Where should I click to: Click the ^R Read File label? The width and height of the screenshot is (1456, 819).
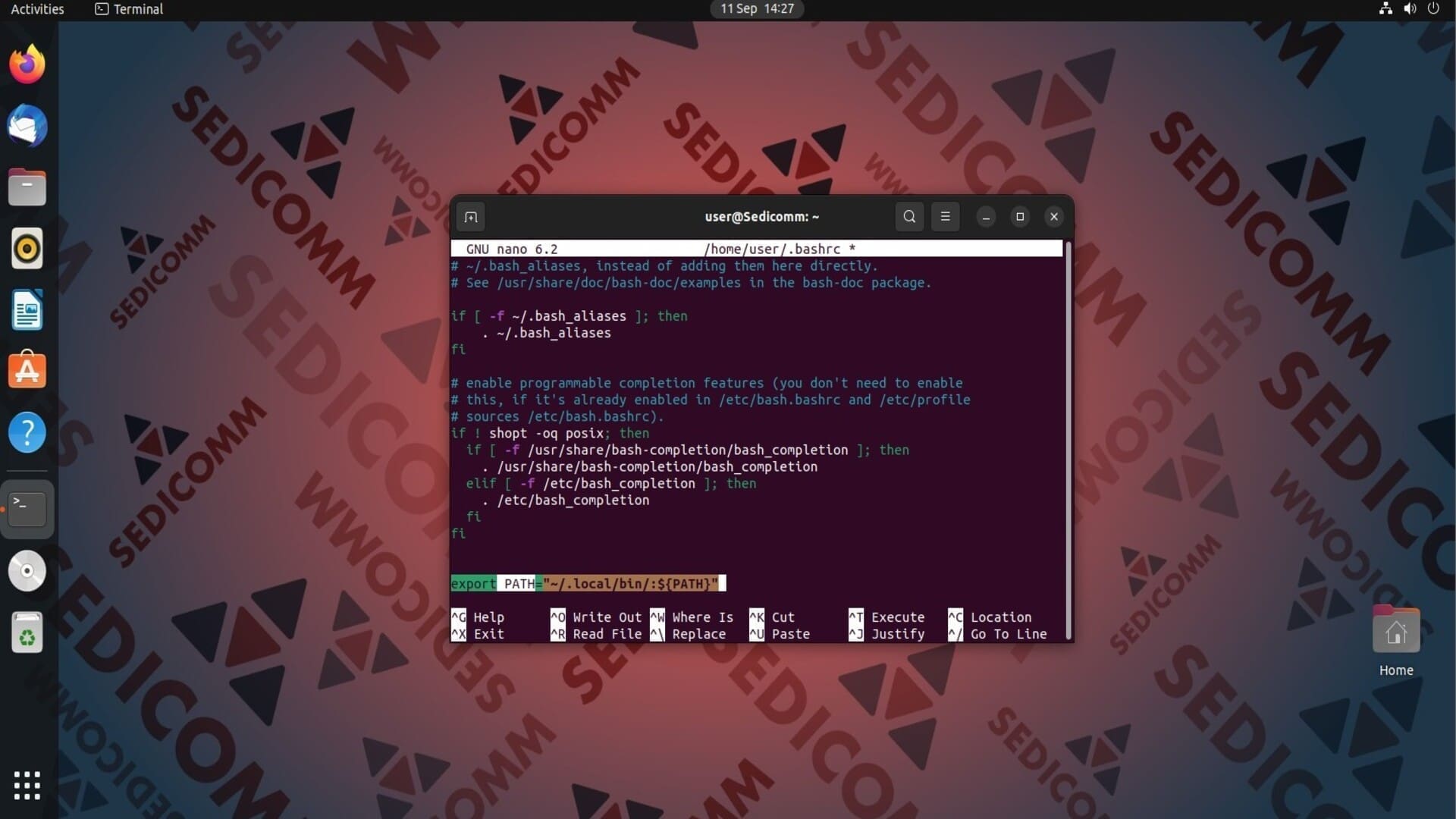(596, 634)
